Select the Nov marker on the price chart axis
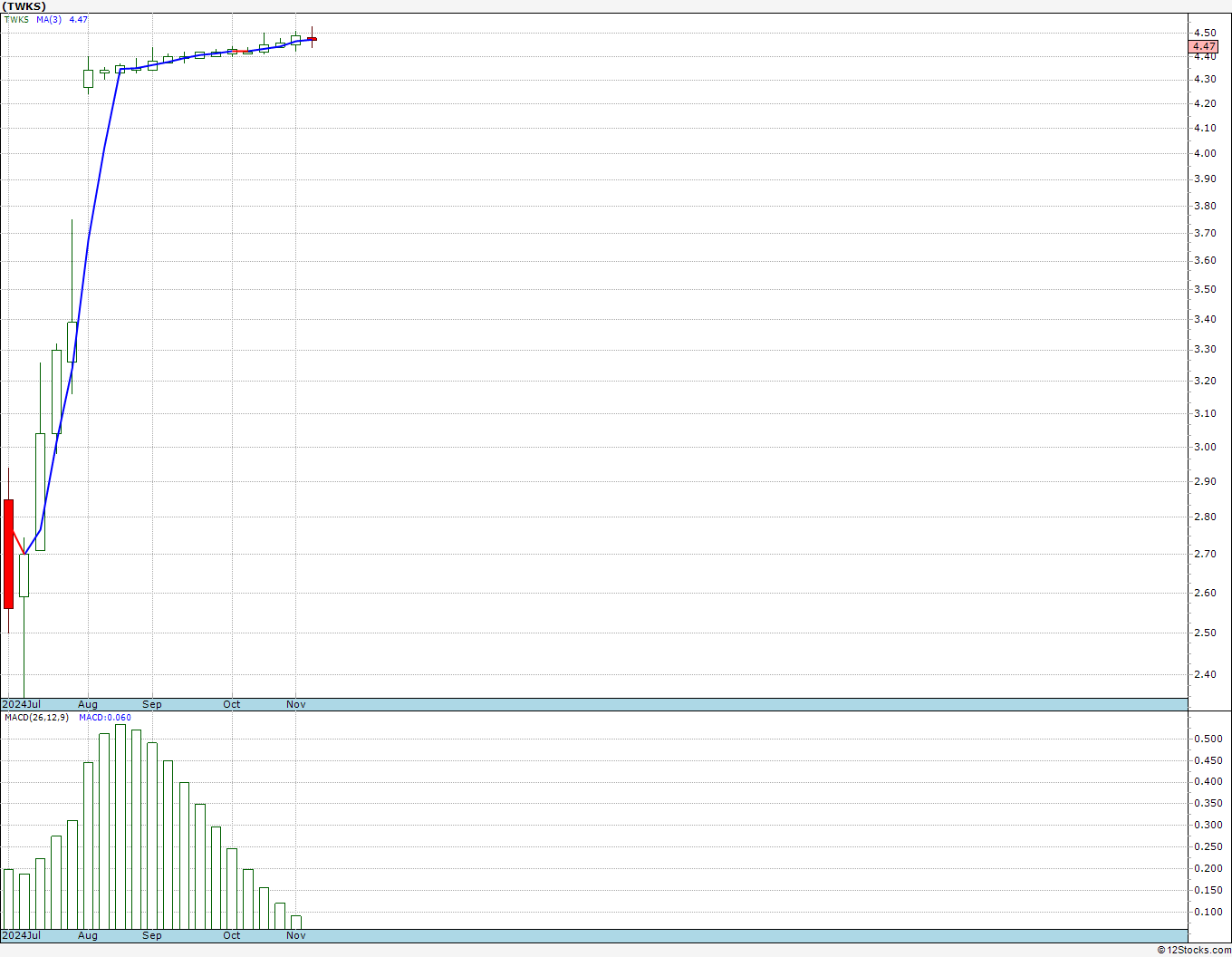The width and height of the screenshot is (1232, 957). click(296, 704)
